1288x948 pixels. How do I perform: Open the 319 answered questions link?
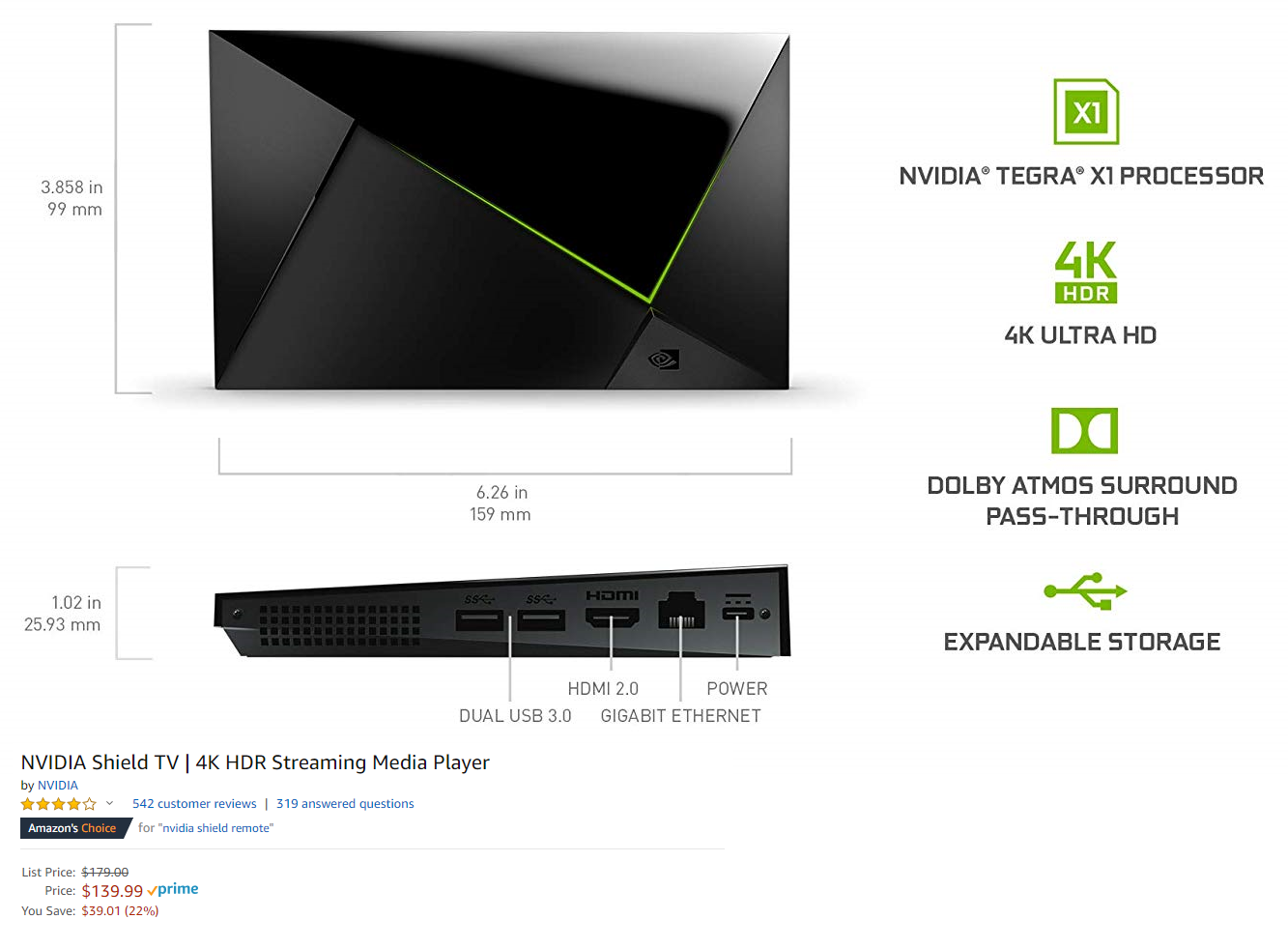coord(345,804)
